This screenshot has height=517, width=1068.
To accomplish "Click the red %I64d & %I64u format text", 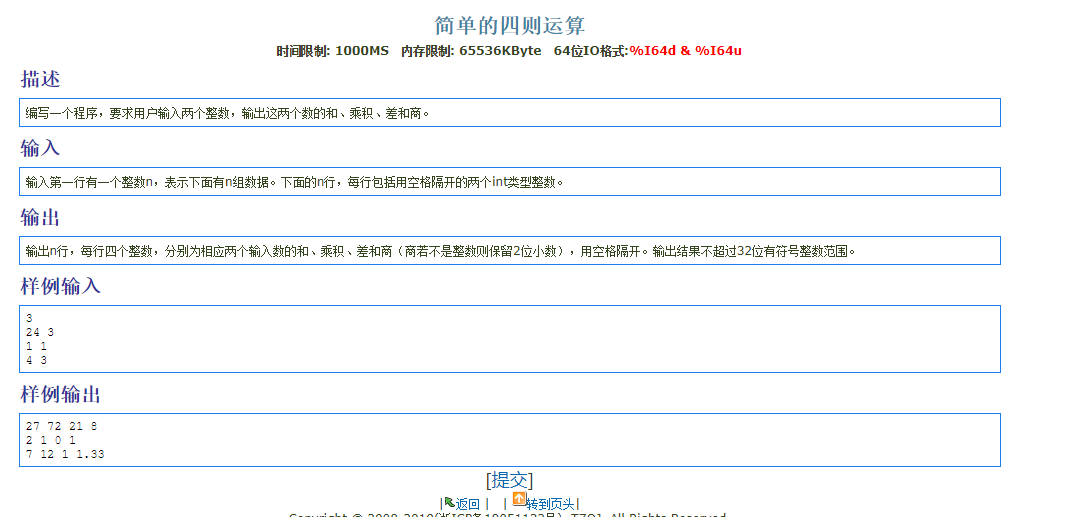I will tap(685, 51).
